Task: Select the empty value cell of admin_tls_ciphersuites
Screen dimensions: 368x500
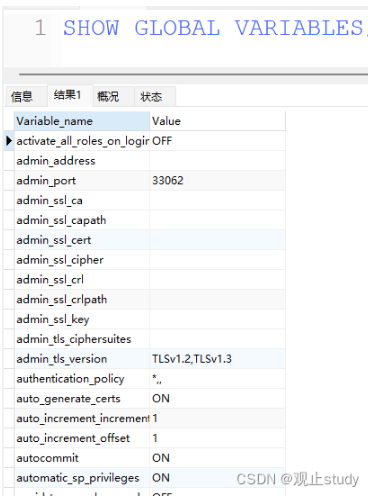Action: pyautogui.click(x=218, y=339)
